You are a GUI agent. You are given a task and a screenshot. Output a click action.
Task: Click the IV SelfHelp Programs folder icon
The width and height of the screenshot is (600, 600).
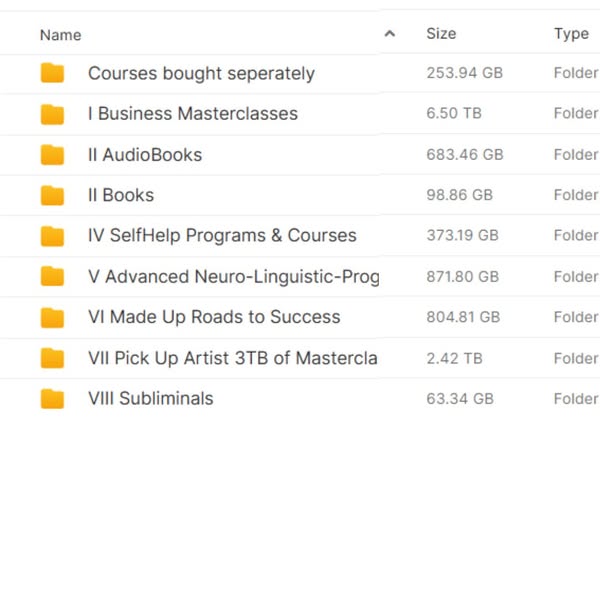pyautogui.click(x=52, y=236)
